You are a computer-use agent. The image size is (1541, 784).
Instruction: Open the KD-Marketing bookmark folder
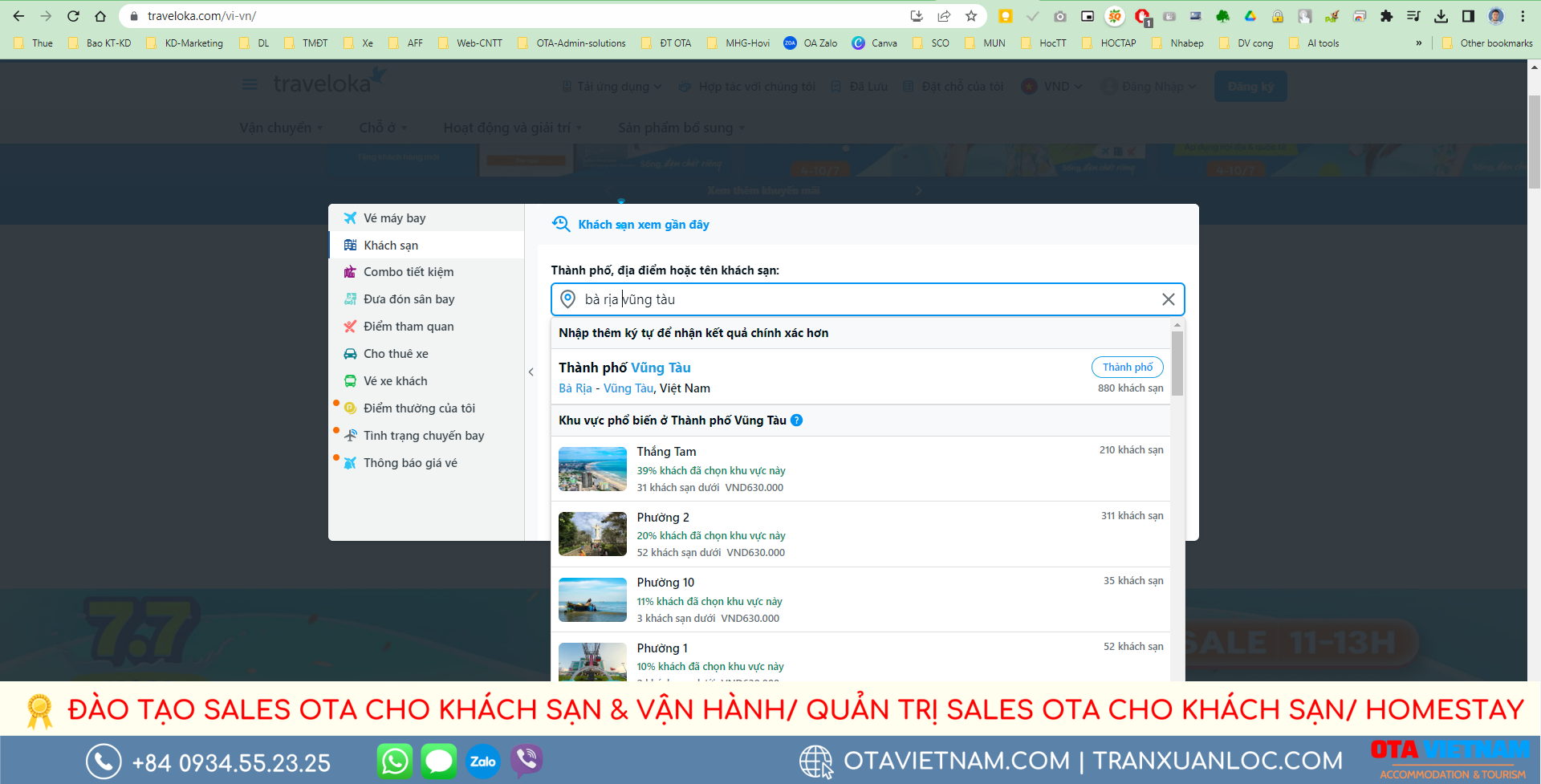pos(185,43)
